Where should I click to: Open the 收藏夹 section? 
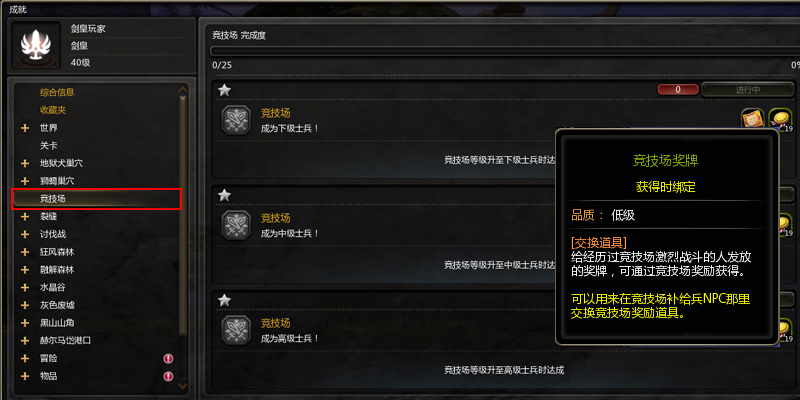tap(53, 110)
